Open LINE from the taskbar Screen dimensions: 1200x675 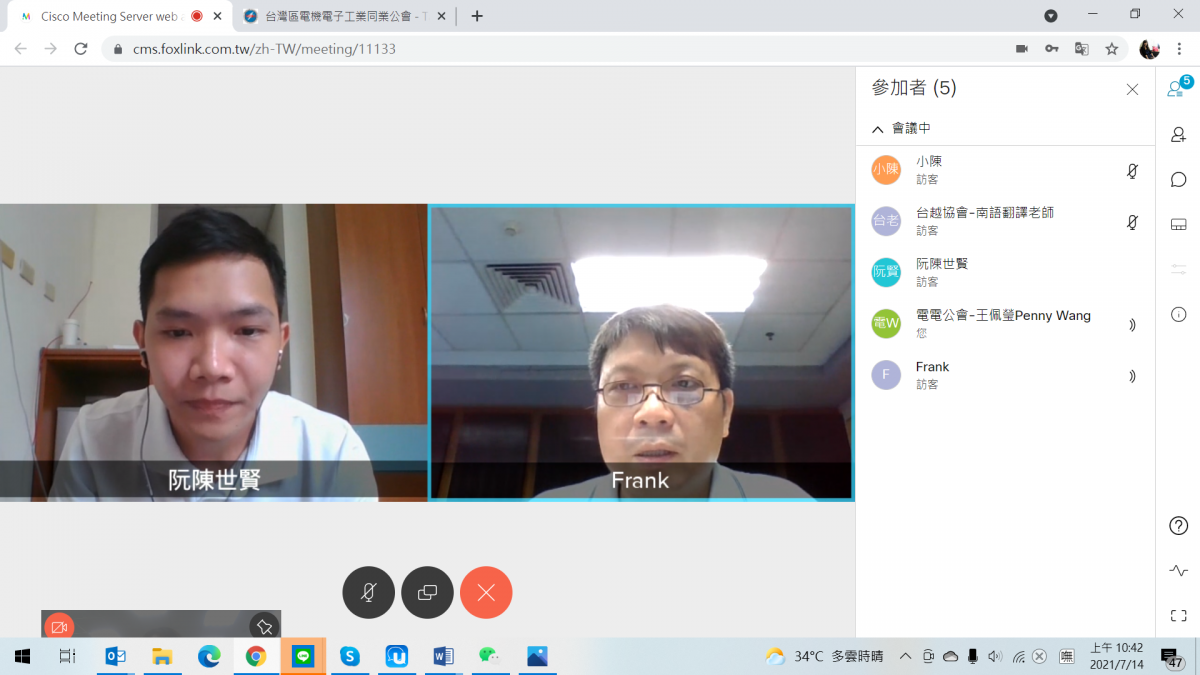(303, 656)
